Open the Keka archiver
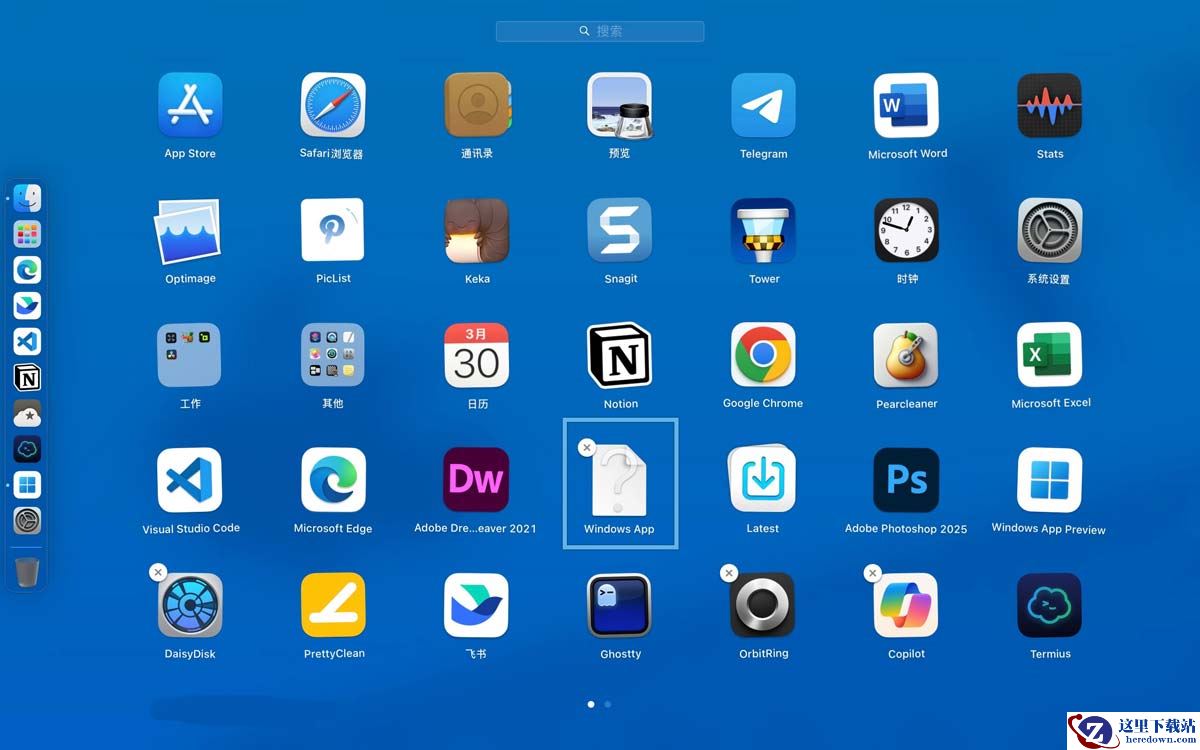Image resolution: width=1200 pixels, height=750 pixels. (x=477, y=230)
